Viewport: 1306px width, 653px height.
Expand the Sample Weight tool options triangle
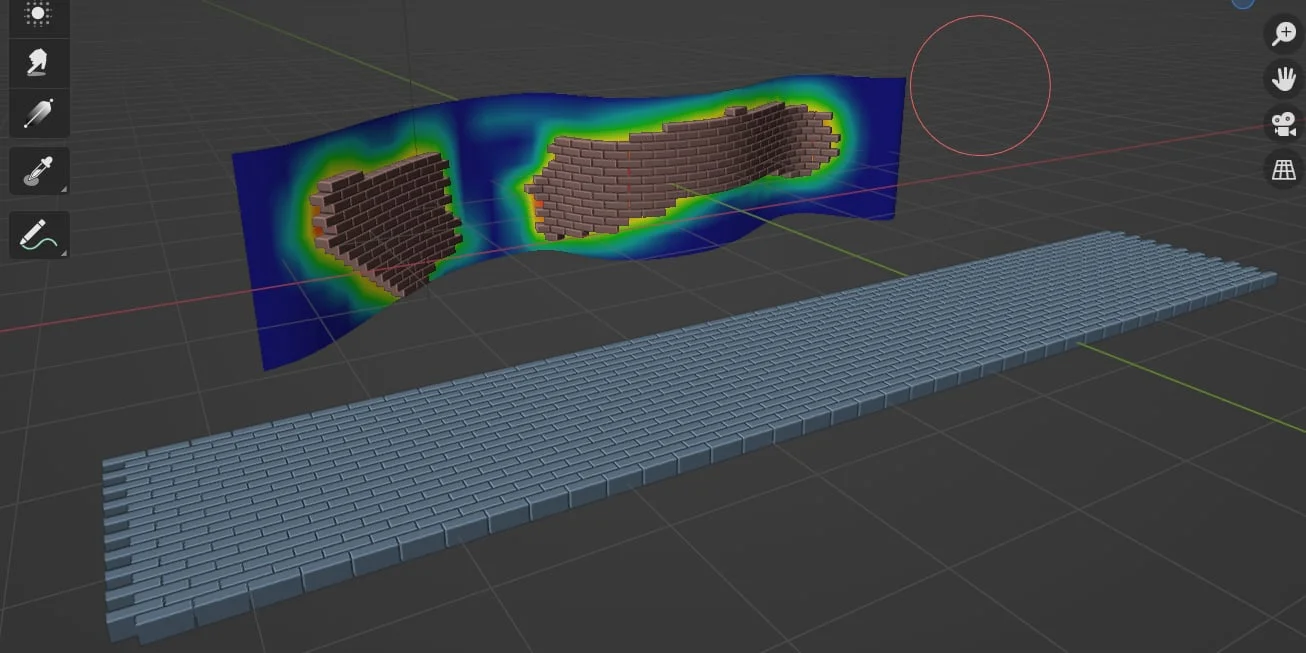point(62,190)
